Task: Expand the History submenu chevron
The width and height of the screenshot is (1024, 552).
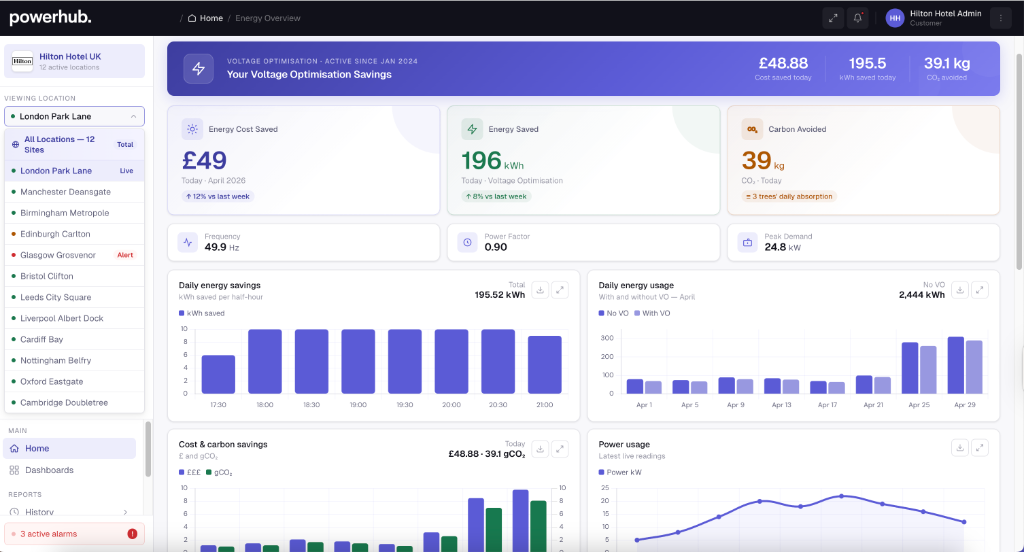Action: click(125, 512)
